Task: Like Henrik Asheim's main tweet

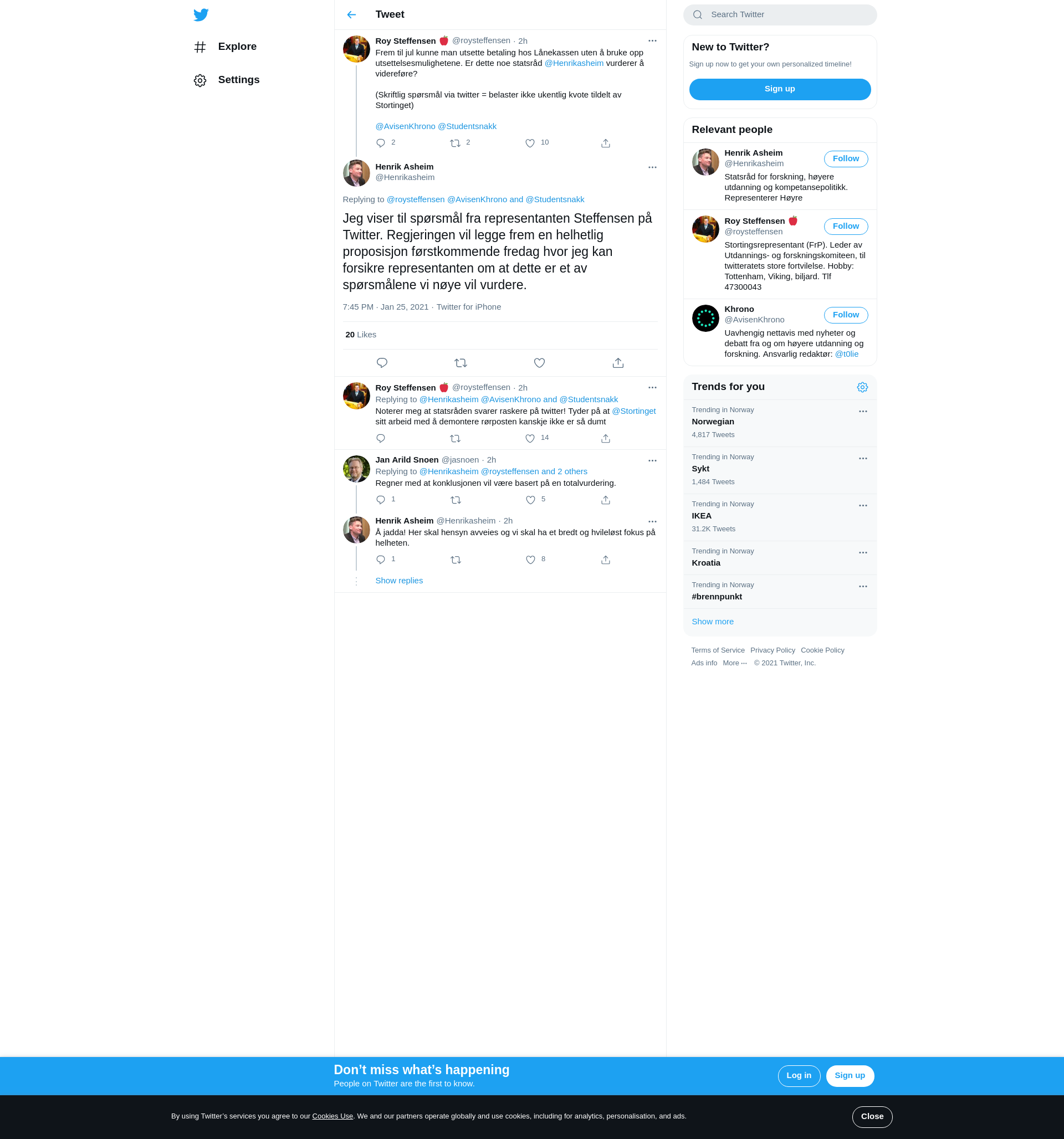Action: click(539, 363)
